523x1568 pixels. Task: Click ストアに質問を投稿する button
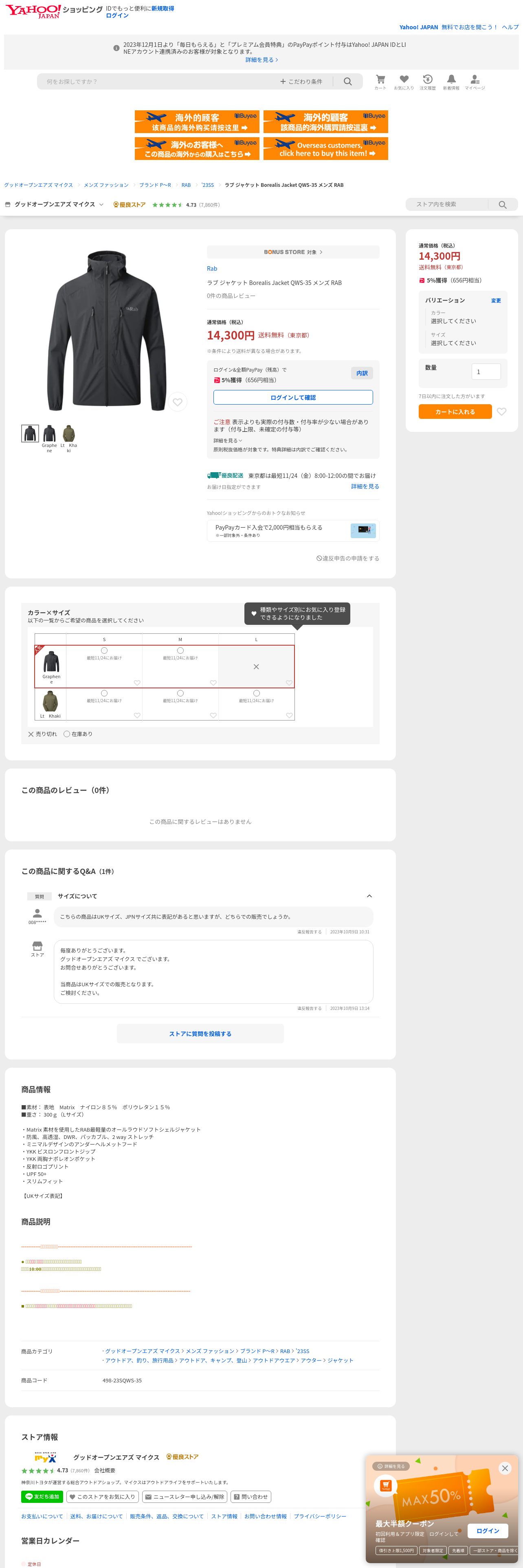click(200, 1034)
